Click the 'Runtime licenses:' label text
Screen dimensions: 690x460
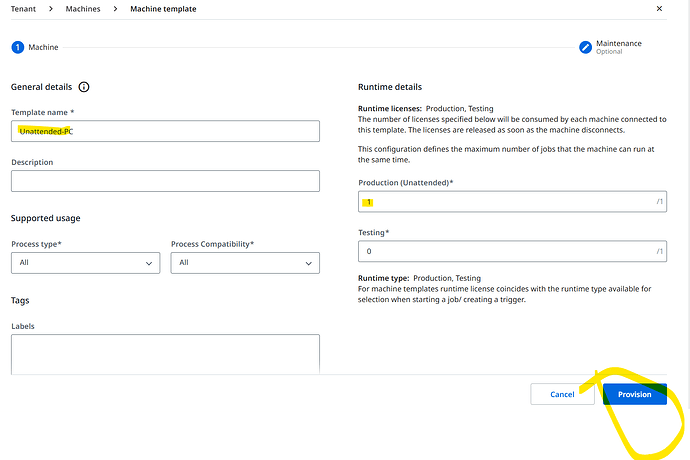pyautogui.click(x=390, y=108)
